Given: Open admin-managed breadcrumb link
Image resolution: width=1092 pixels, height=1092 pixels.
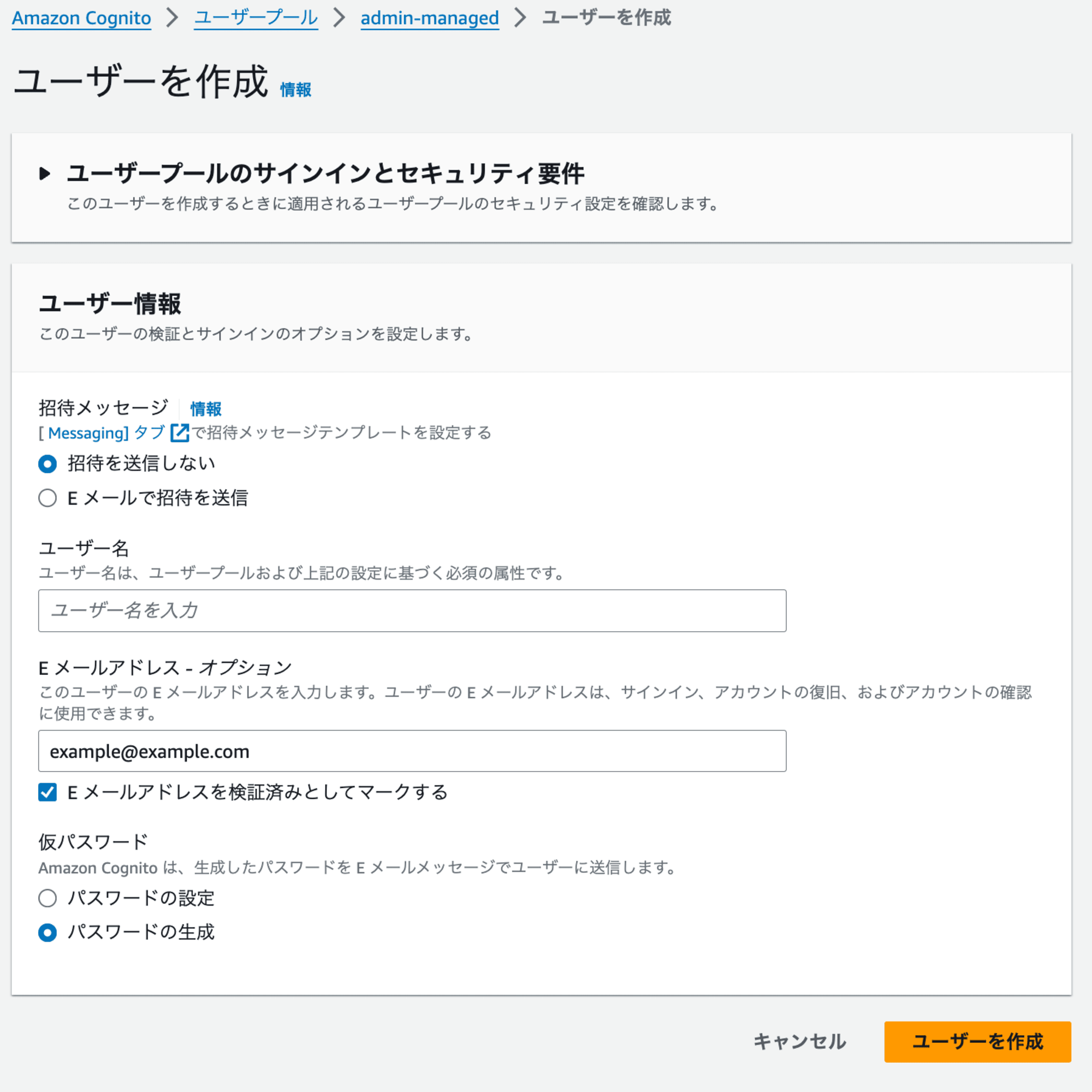Looking at the screenshot, I should 430,18.
